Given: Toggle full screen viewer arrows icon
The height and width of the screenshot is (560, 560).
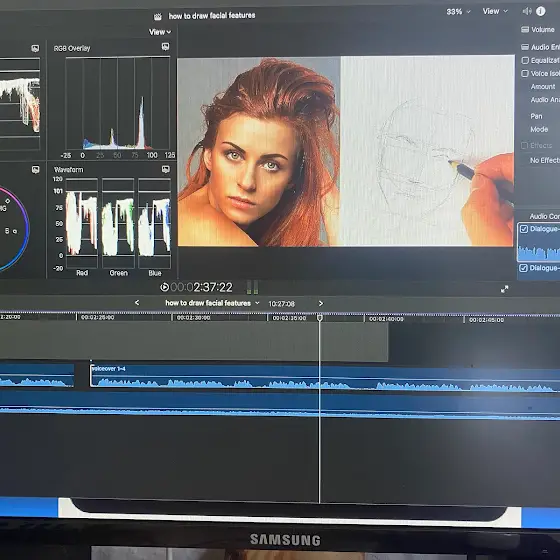Looking at the screenshot, I should [x=504, y=289].
